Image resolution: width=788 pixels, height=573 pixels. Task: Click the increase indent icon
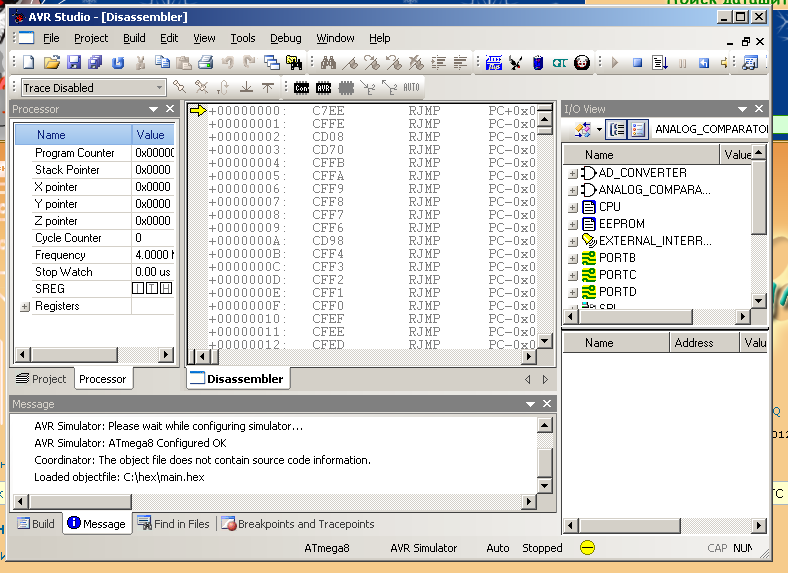pyautogui.click(x=439, y=62)
